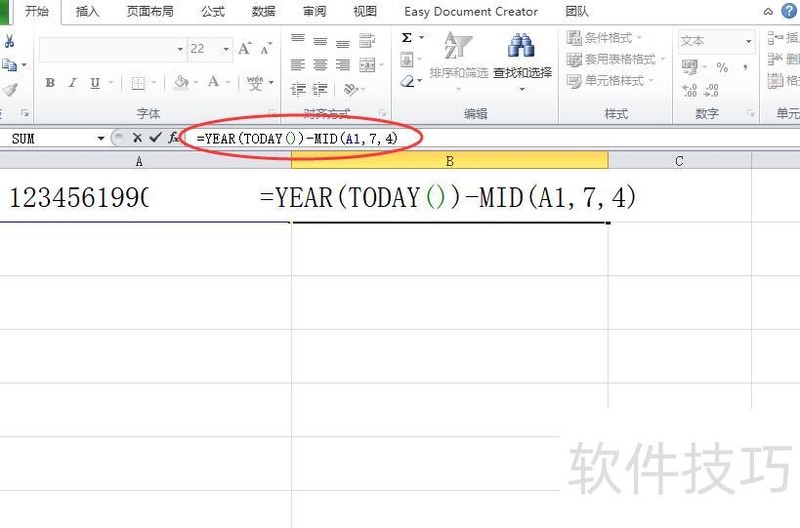Align text to middle of cell
This screenshot has width=800, height=528.
click(320, 41)
